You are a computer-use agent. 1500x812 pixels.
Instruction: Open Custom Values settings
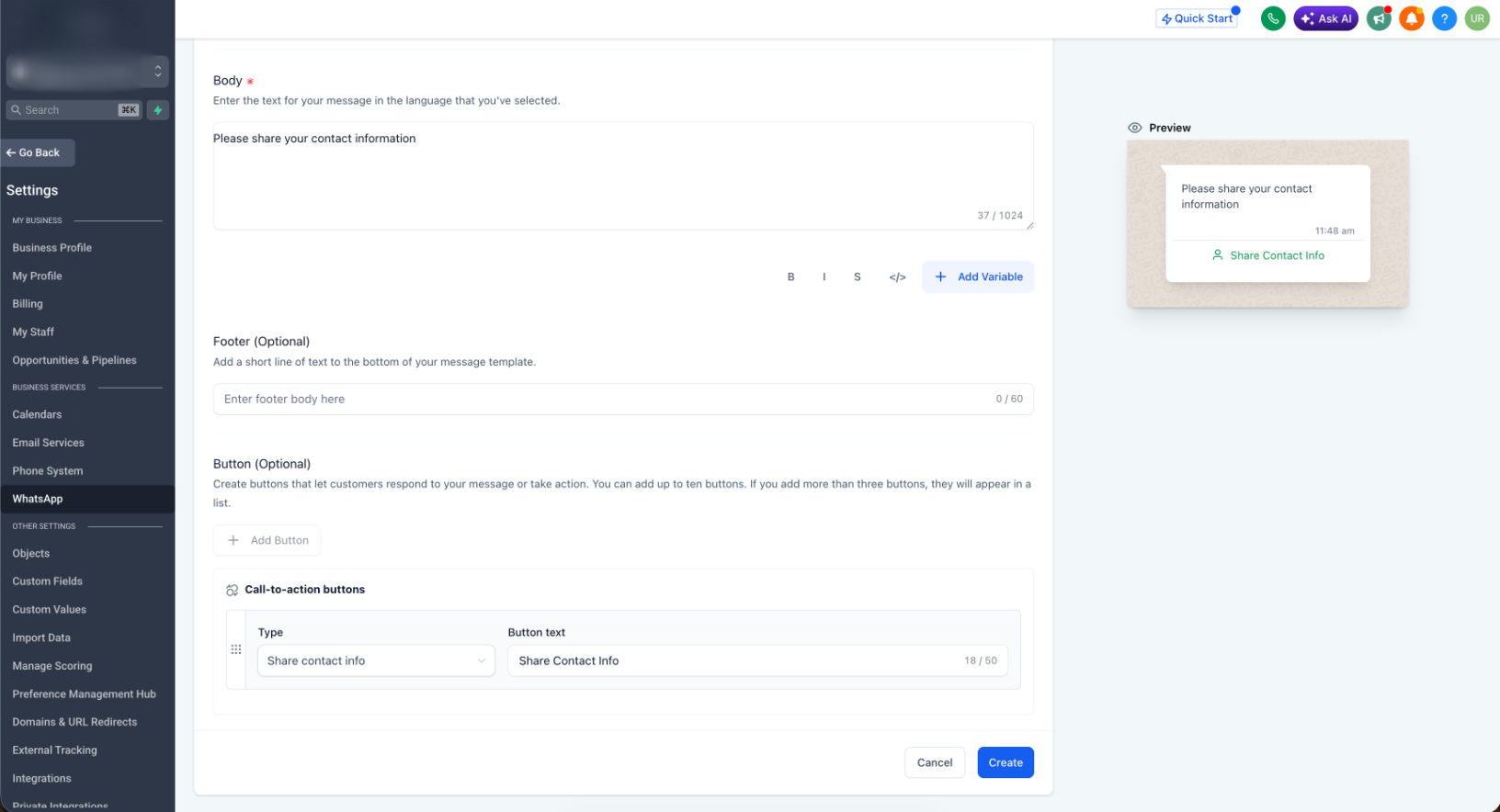click(x=50, y=609)
